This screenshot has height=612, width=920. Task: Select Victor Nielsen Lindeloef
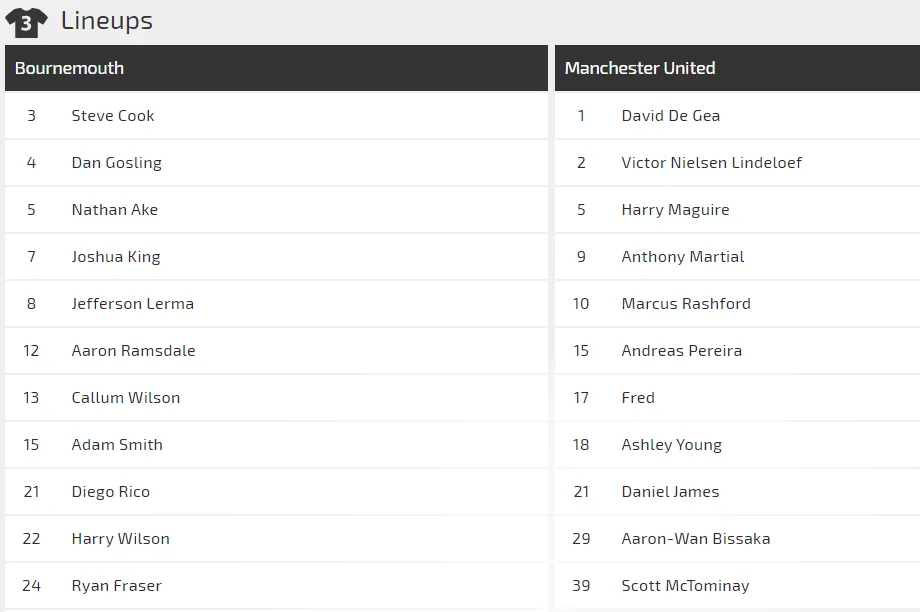point(711,163)
